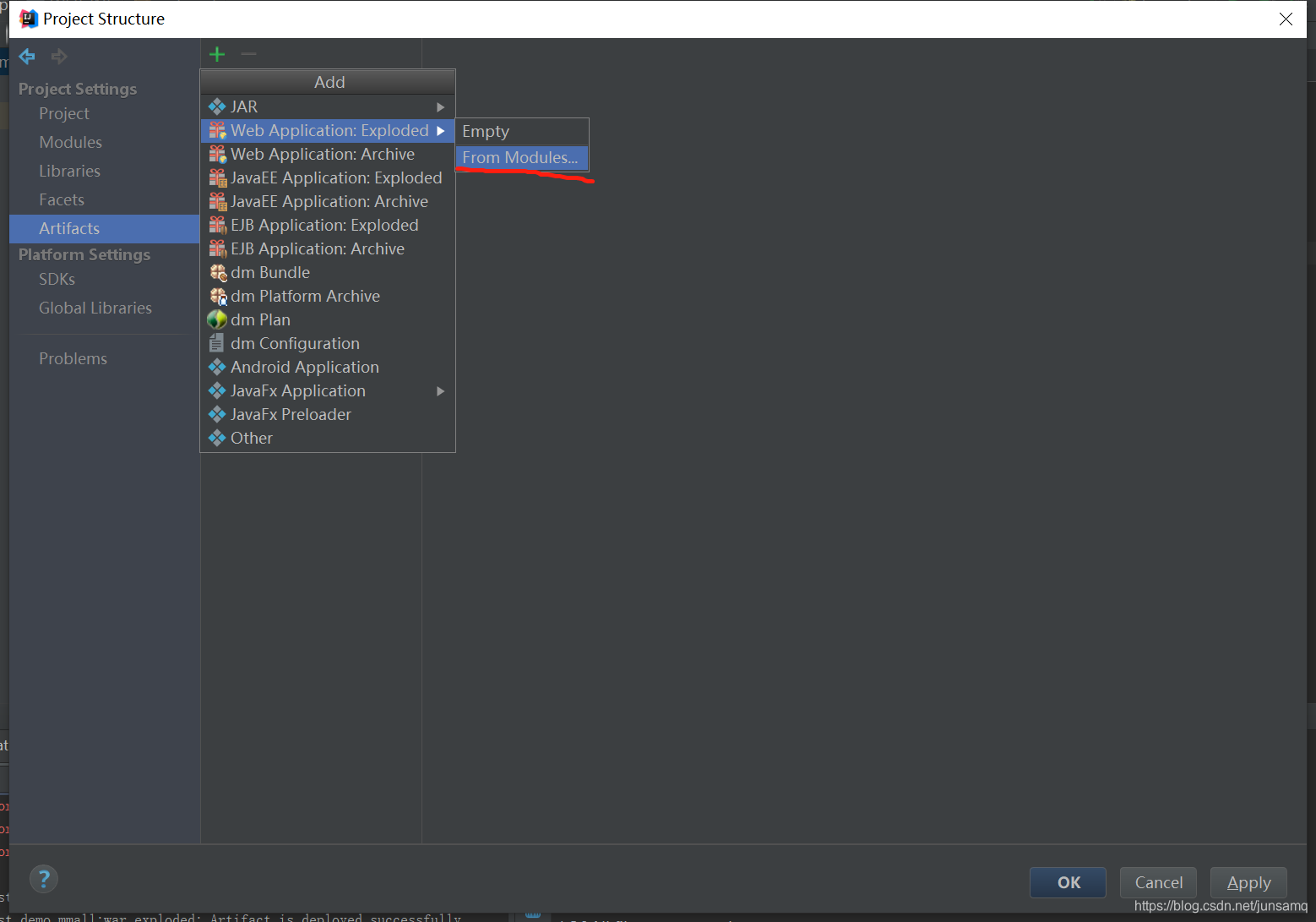The height and width of the screenshot is (922, 1316).
Task: Click the blue back navigation arrow
Action: click(x=27, y=57)
